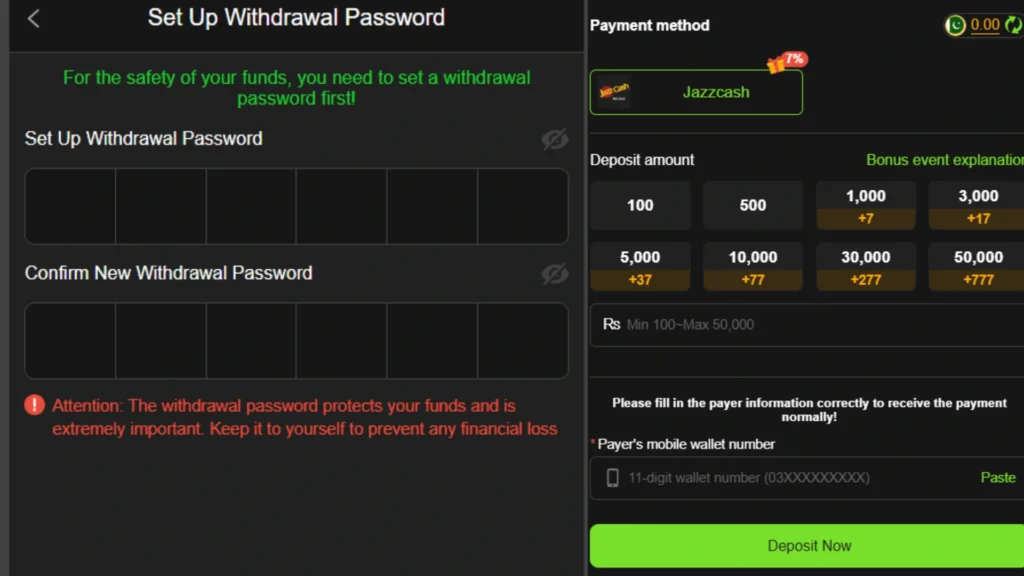Click the phone icon in wallet number field
Image resolution: width=1024 pixels, height=576 pixels.
(x=613, y=478)
